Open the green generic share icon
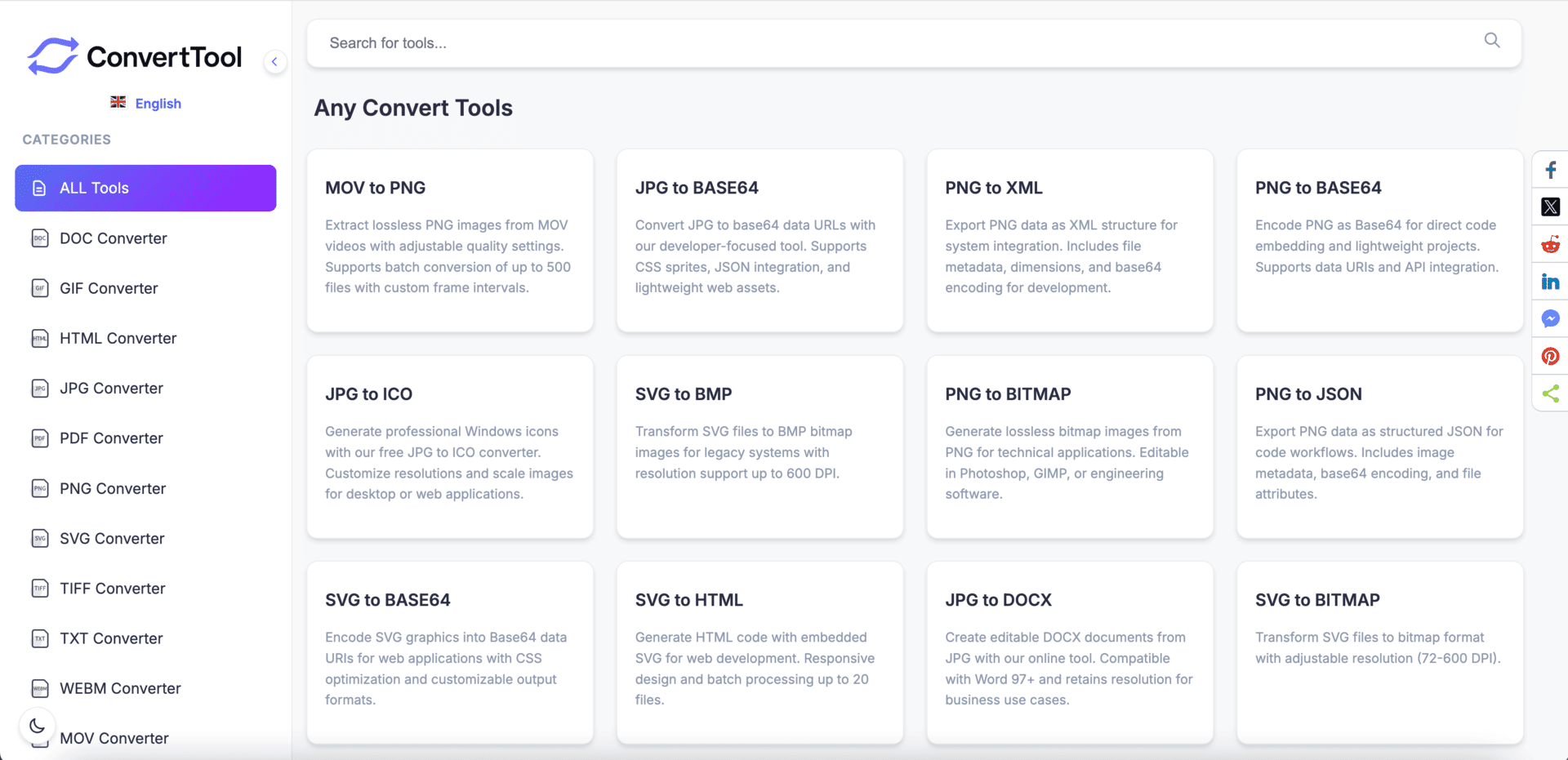Image resolution: width=1568 pixels, height=760 pixels. coord(1550,394)
